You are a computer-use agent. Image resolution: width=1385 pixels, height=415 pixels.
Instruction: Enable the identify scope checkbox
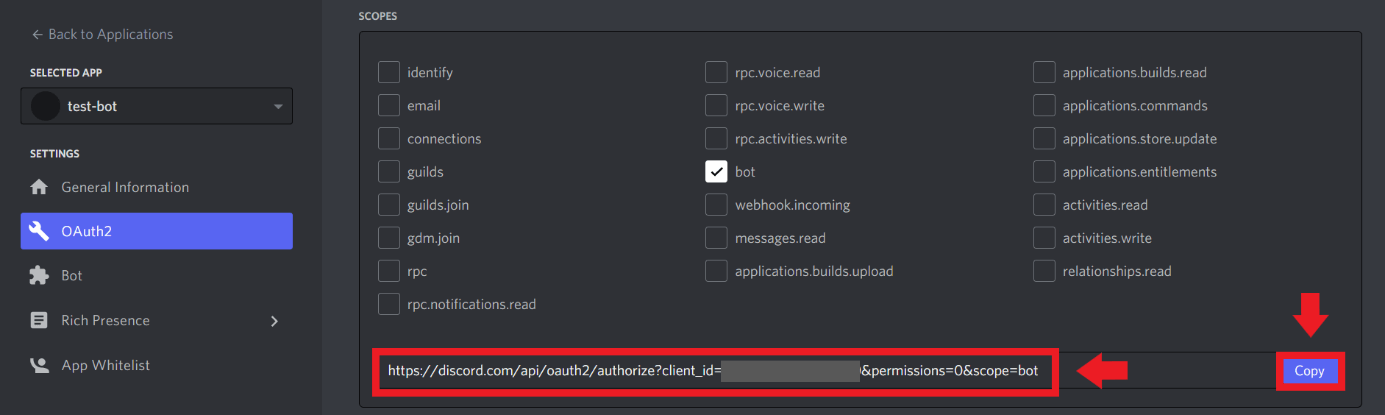click(389, 73)
